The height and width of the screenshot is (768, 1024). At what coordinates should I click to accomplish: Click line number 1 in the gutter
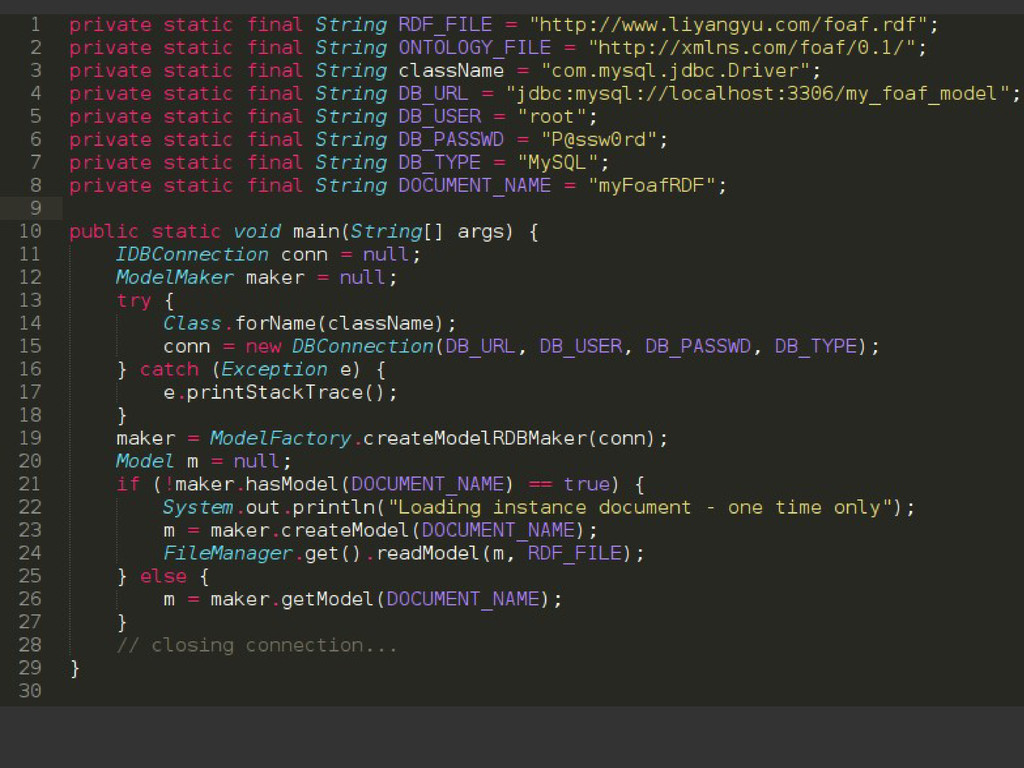tap(35, 25)
